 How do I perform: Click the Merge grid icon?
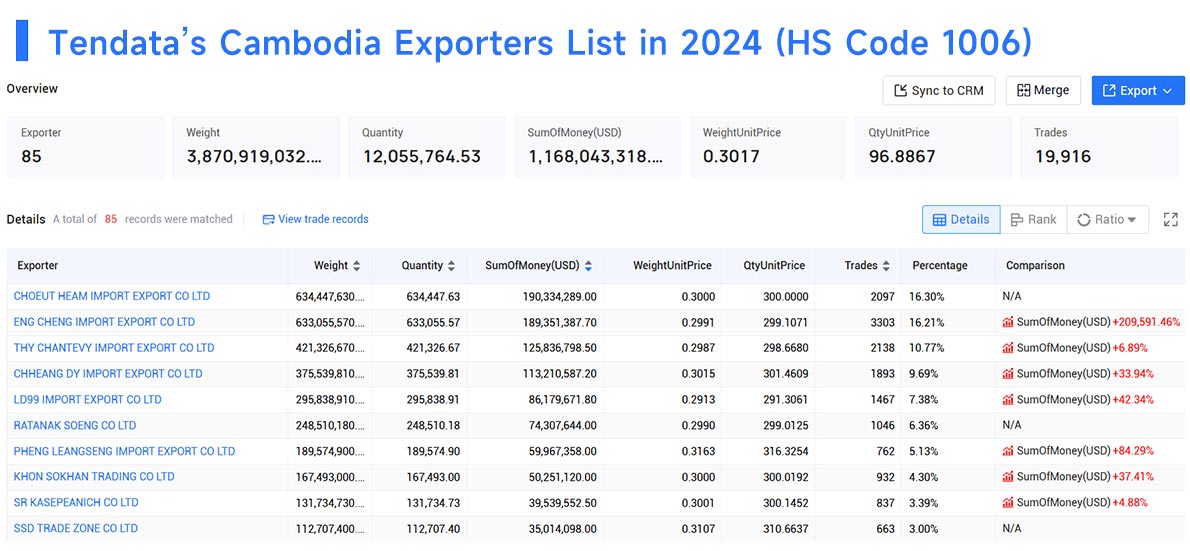[x=1024, y=90]
